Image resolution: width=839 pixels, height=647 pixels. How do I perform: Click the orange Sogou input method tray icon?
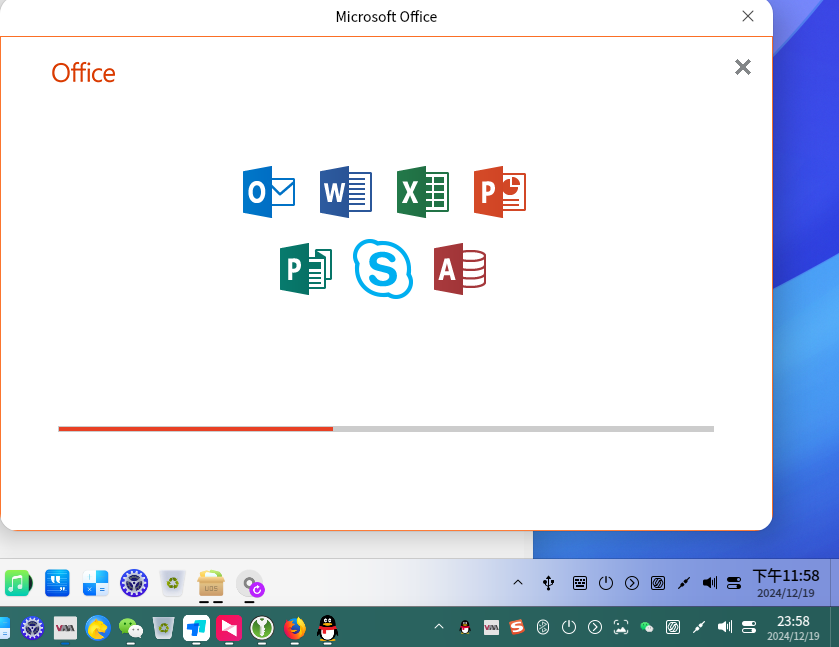point(517,627)
